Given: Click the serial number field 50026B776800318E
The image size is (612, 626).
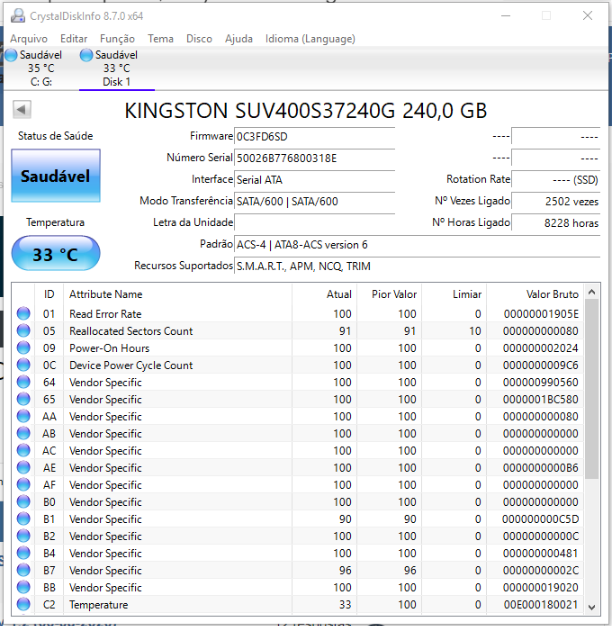Looking at the screenshot, I should point(315,158).
